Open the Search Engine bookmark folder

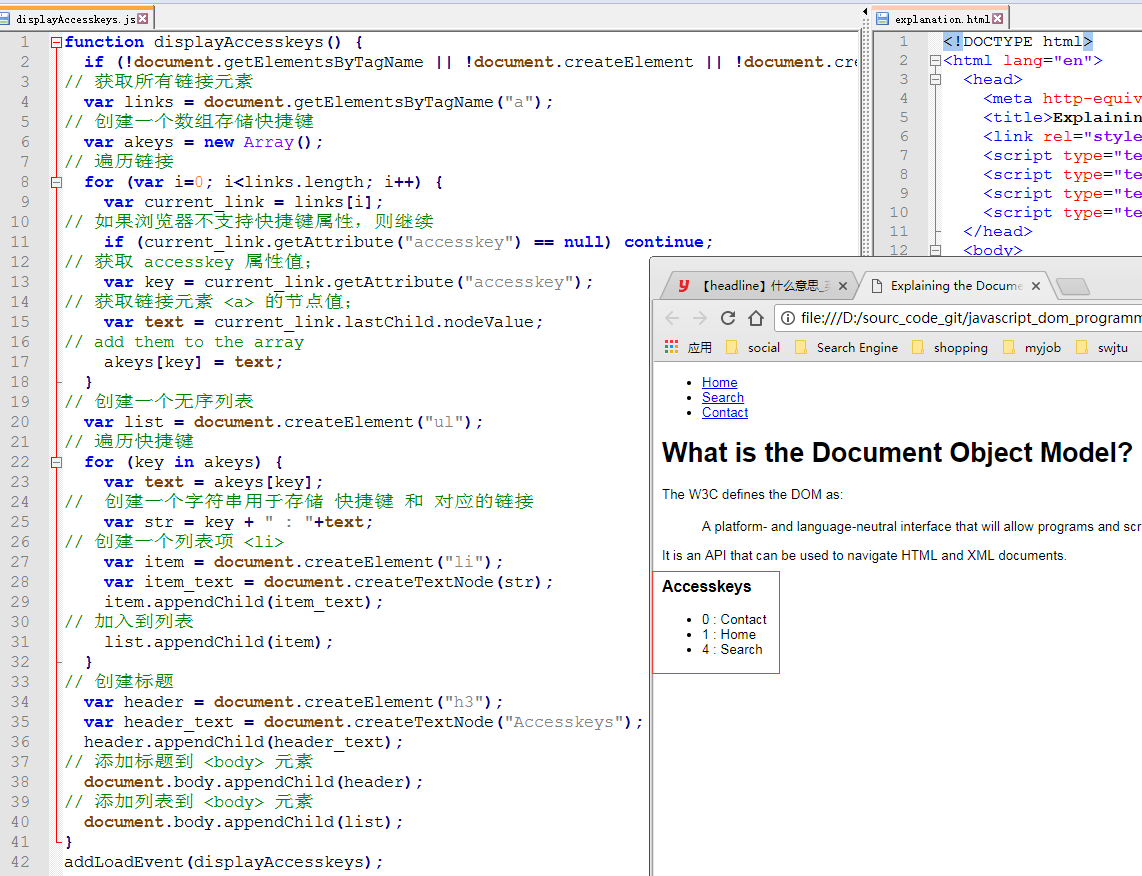(846, 347)
